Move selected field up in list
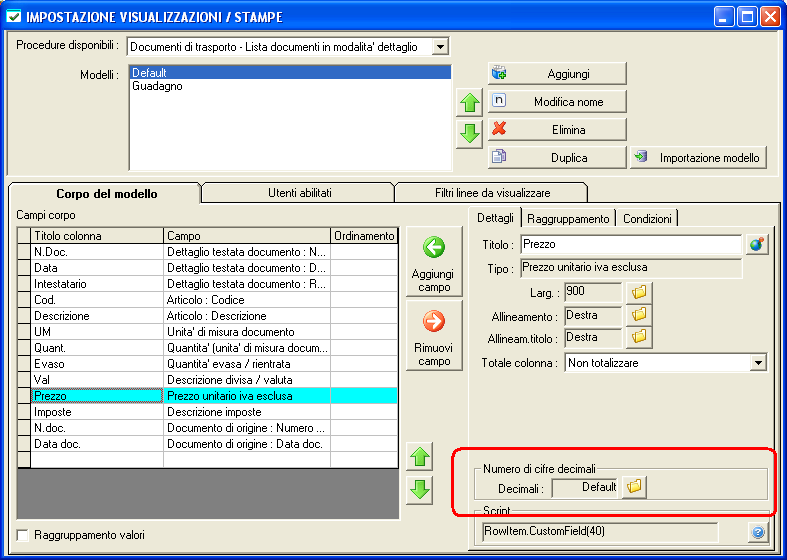Screen dimensions: 787x560 420,457
